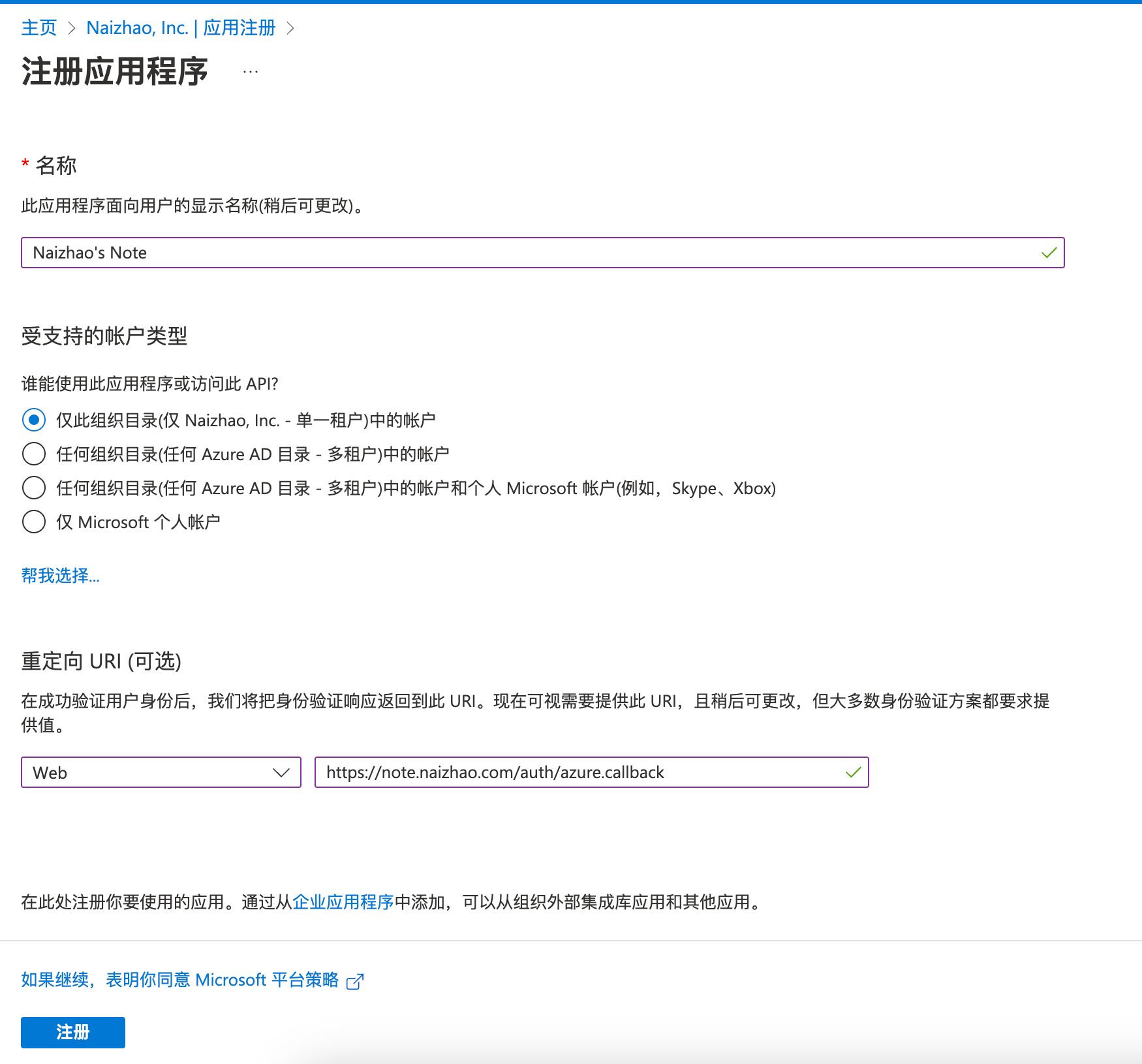Open the ellipsis menu beside 注册应用程序
Viewport: 1142px width, 1064px height.
pos(251,72)
